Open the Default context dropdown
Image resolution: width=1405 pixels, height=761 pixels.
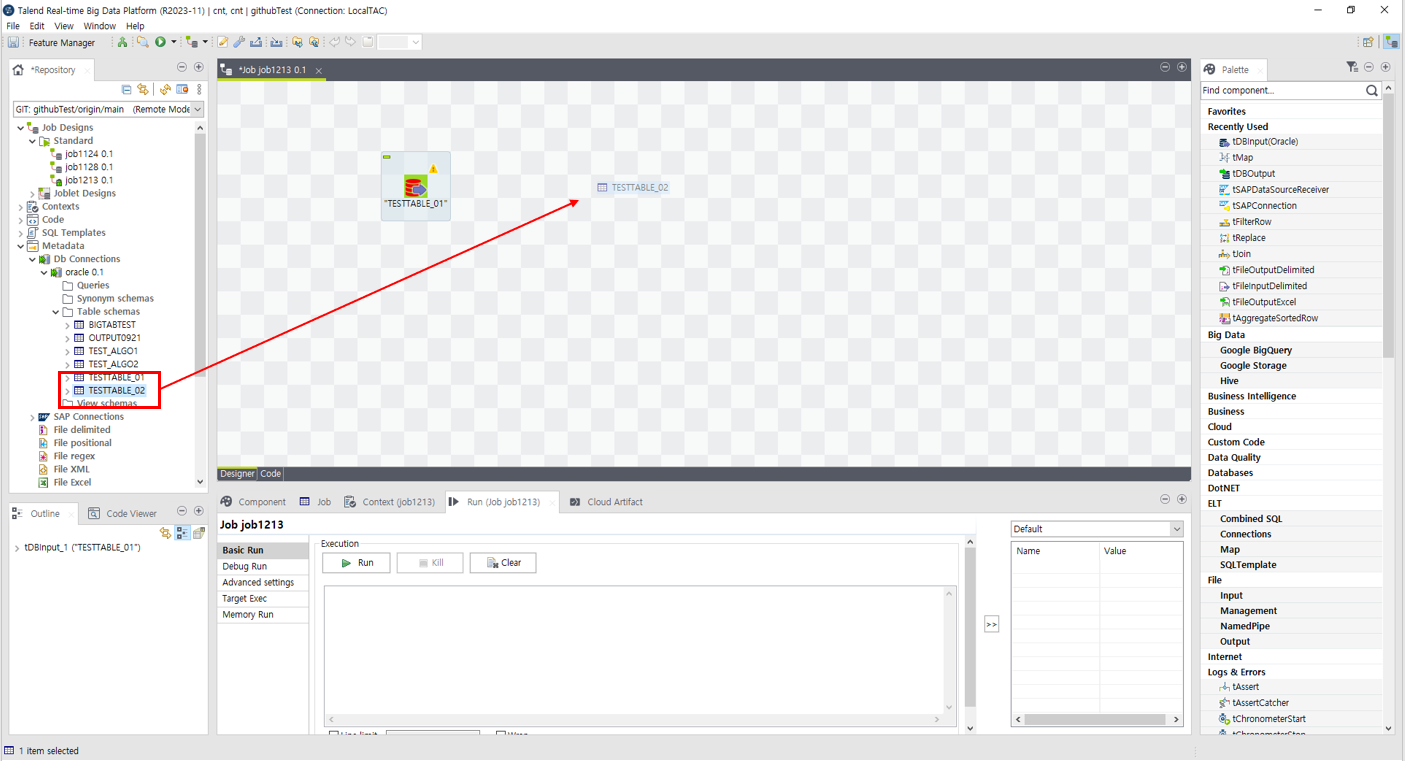click(x=1176, y=529)
